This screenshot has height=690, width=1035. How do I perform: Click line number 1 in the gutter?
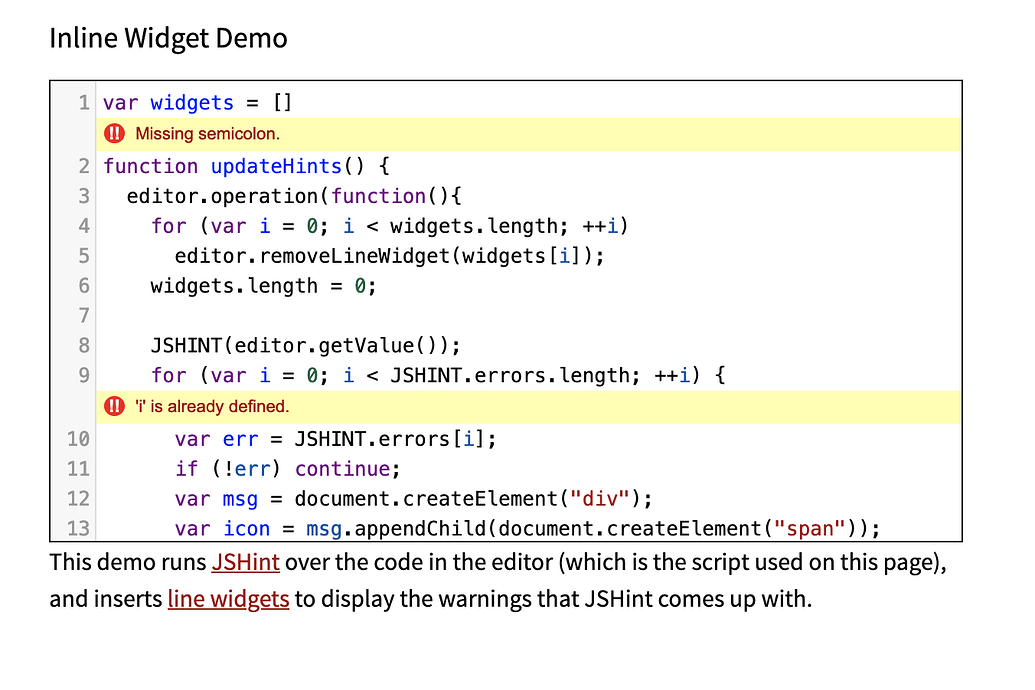point(84,102)
